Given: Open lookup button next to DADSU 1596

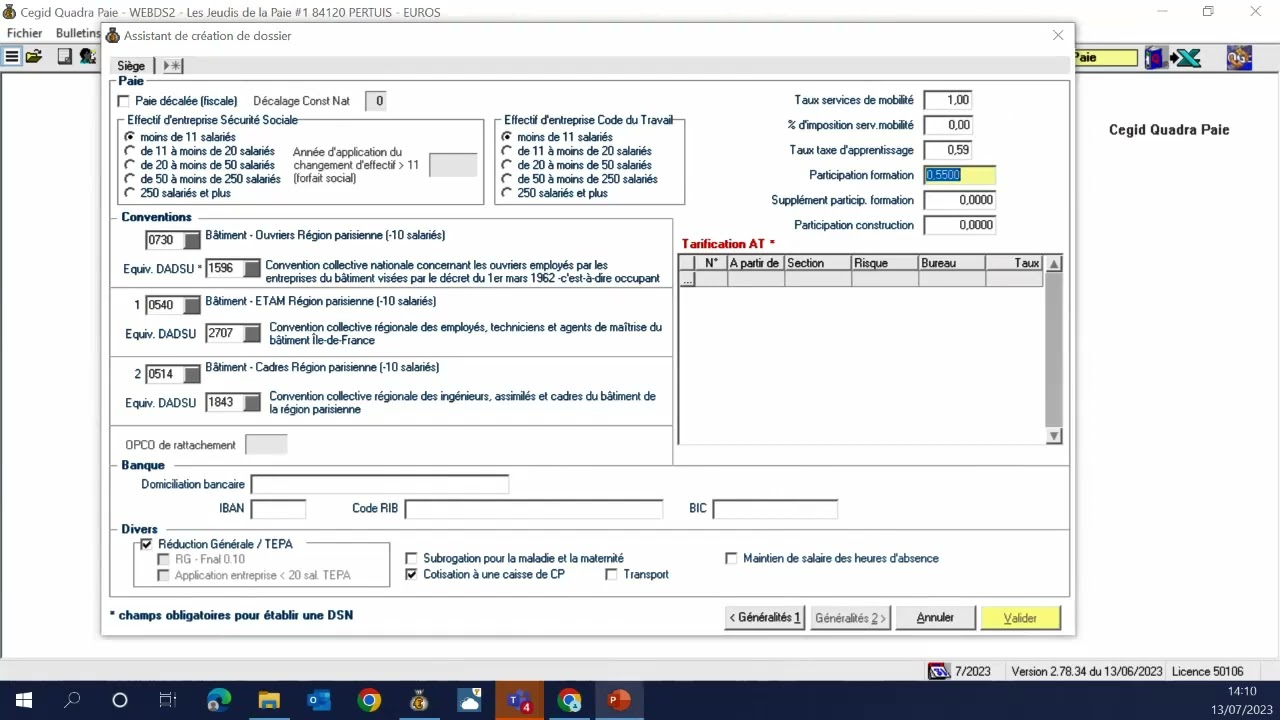Looking at the screenshot, I should coord(252,268).
